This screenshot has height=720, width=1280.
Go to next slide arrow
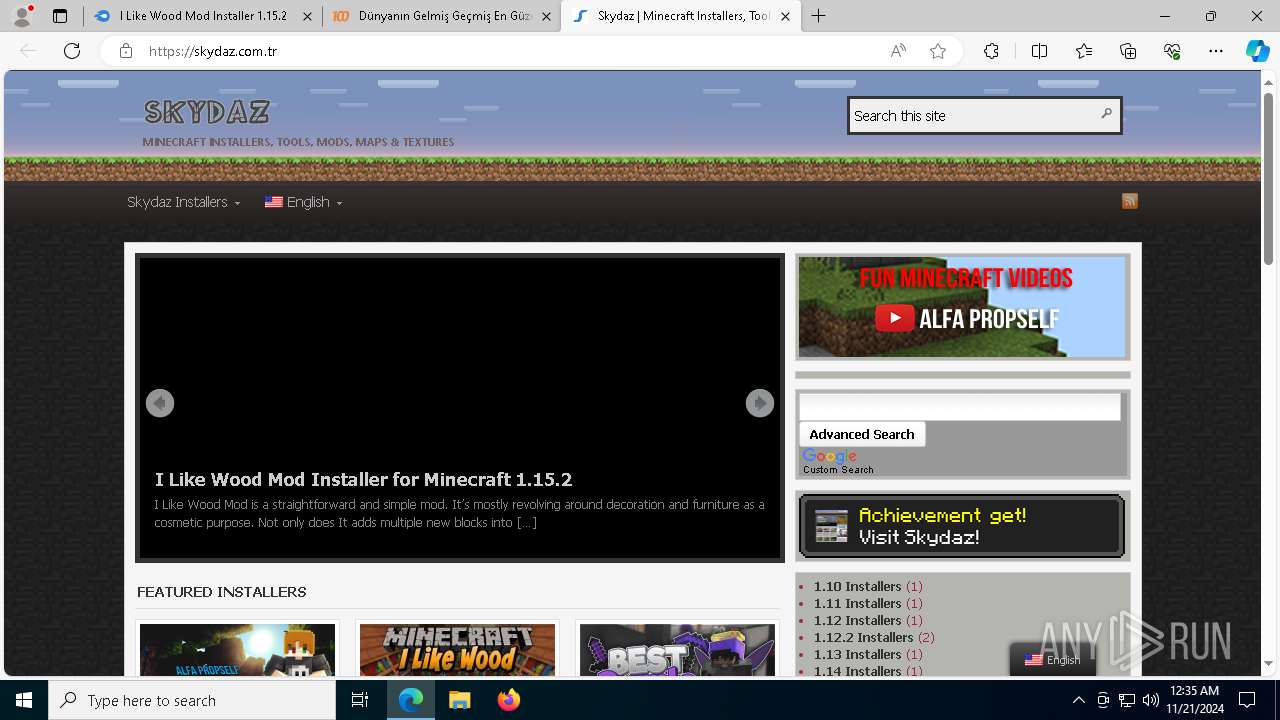point(760,403)
